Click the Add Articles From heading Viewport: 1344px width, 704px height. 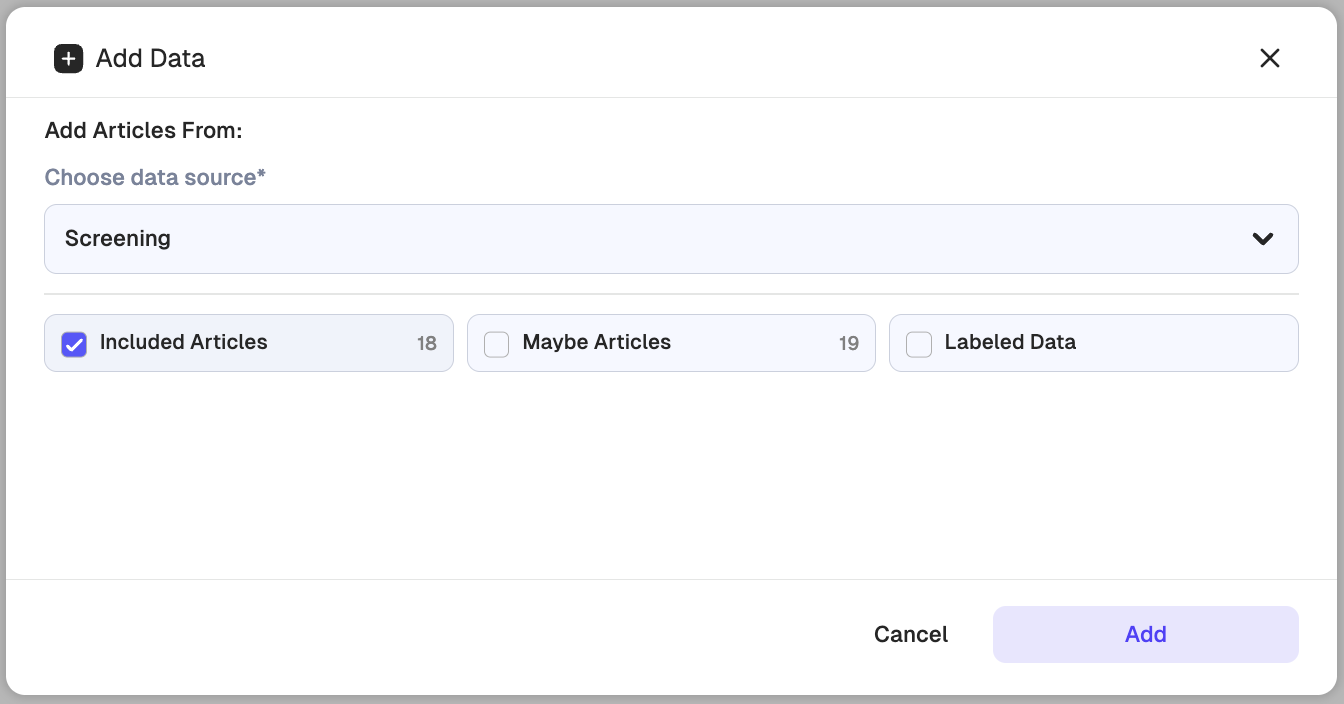[x=144, y=131]
